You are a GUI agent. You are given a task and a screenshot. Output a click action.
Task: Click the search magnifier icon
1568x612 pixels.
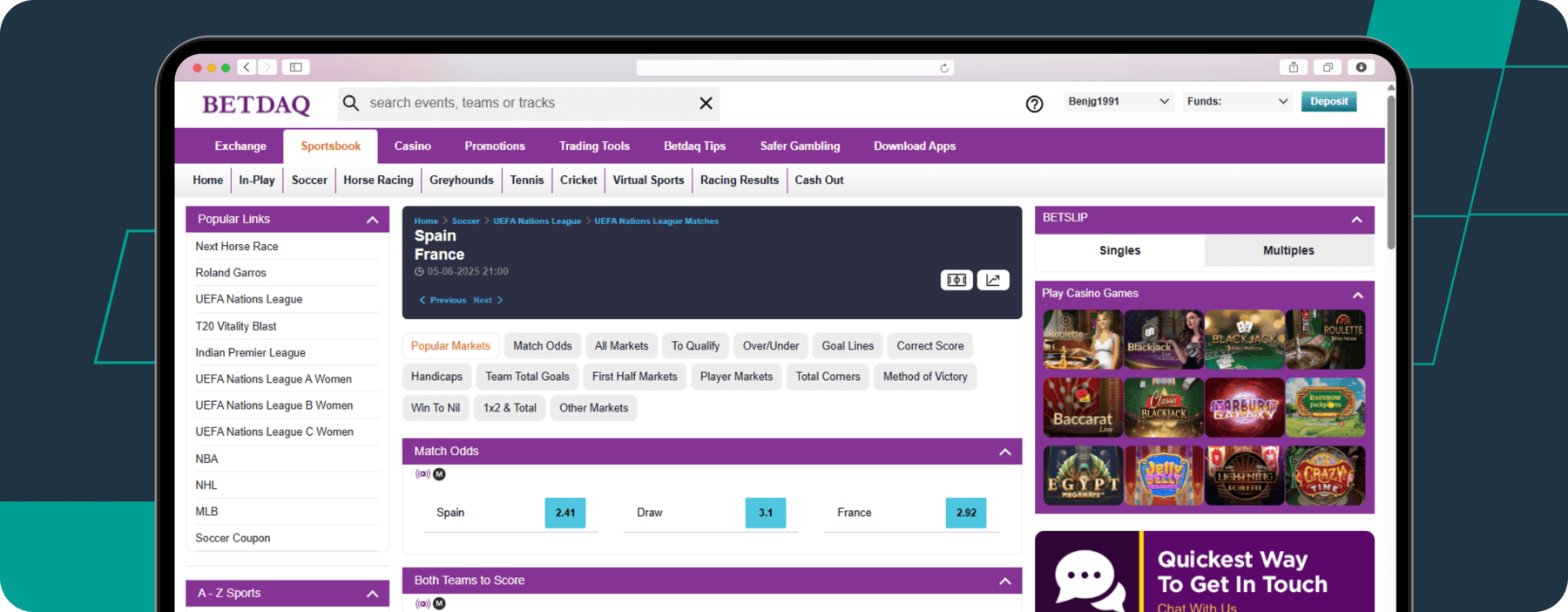pyautogui.click(x=351, y=103)
